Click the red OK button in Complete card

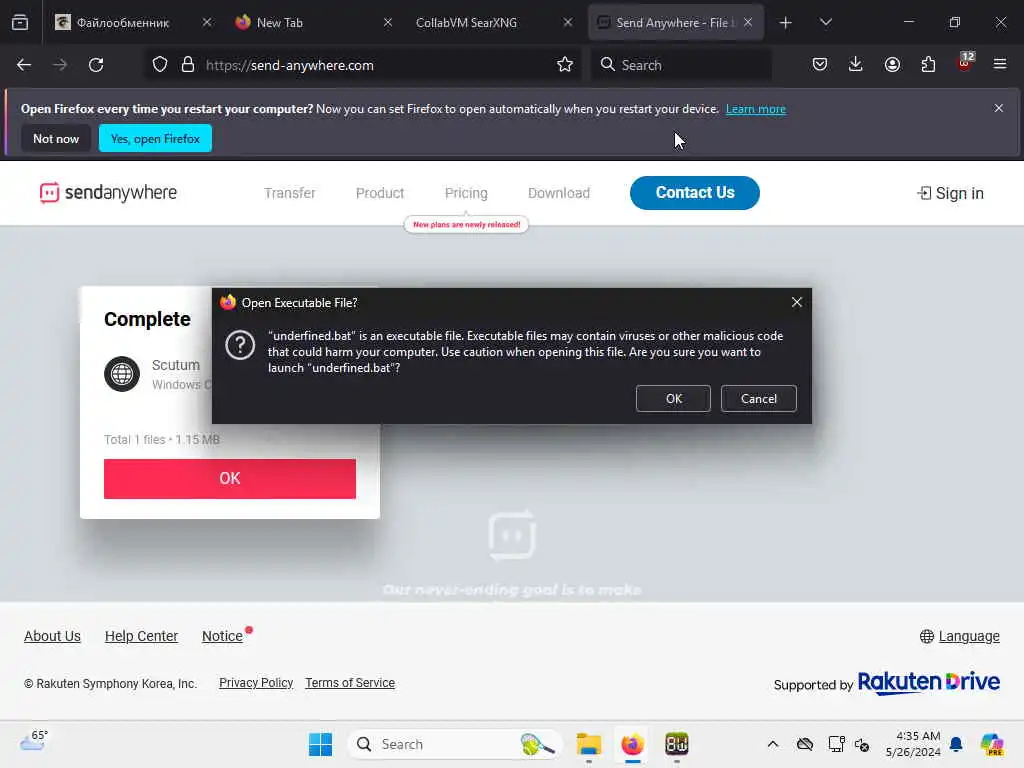tap(230, 479)
